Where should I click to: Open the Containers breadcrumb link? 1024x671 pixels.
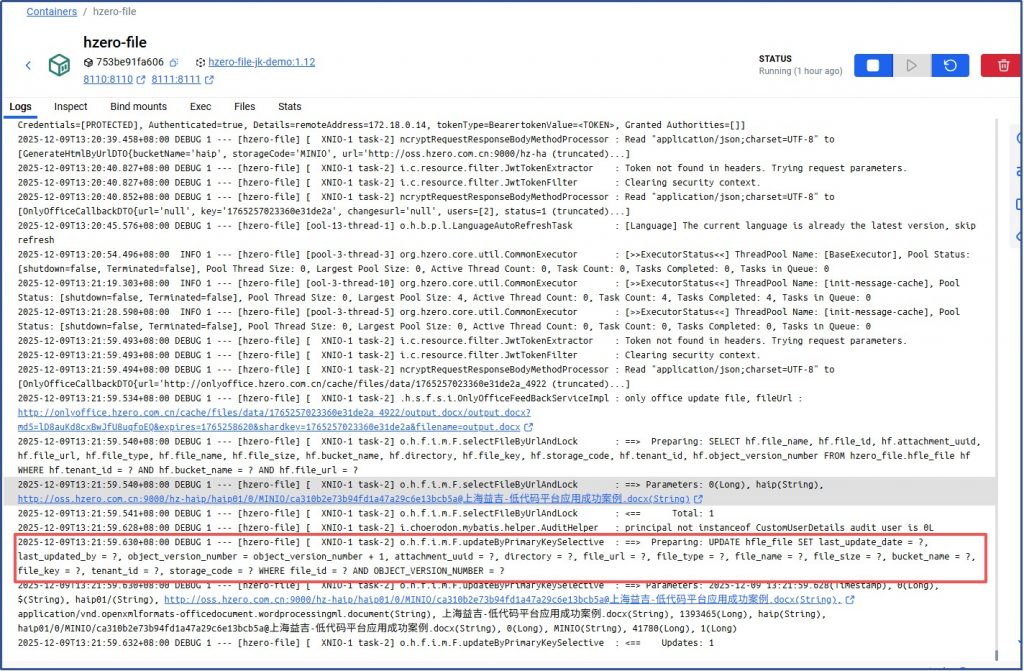tap(51, 12)
